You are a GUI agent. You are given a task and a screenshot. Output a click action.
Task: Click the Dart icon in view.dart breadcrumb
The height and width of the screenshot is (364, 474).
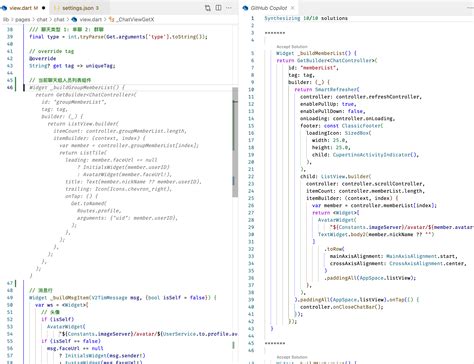(x=74, y=19)
